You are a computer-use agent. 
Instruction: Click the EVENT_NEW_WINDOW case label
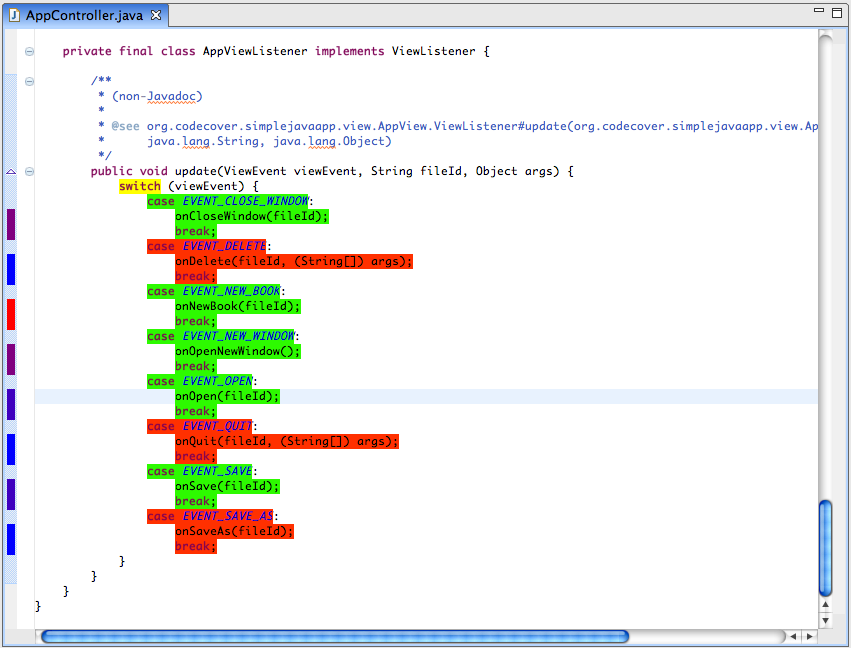[x=239, y=336]
